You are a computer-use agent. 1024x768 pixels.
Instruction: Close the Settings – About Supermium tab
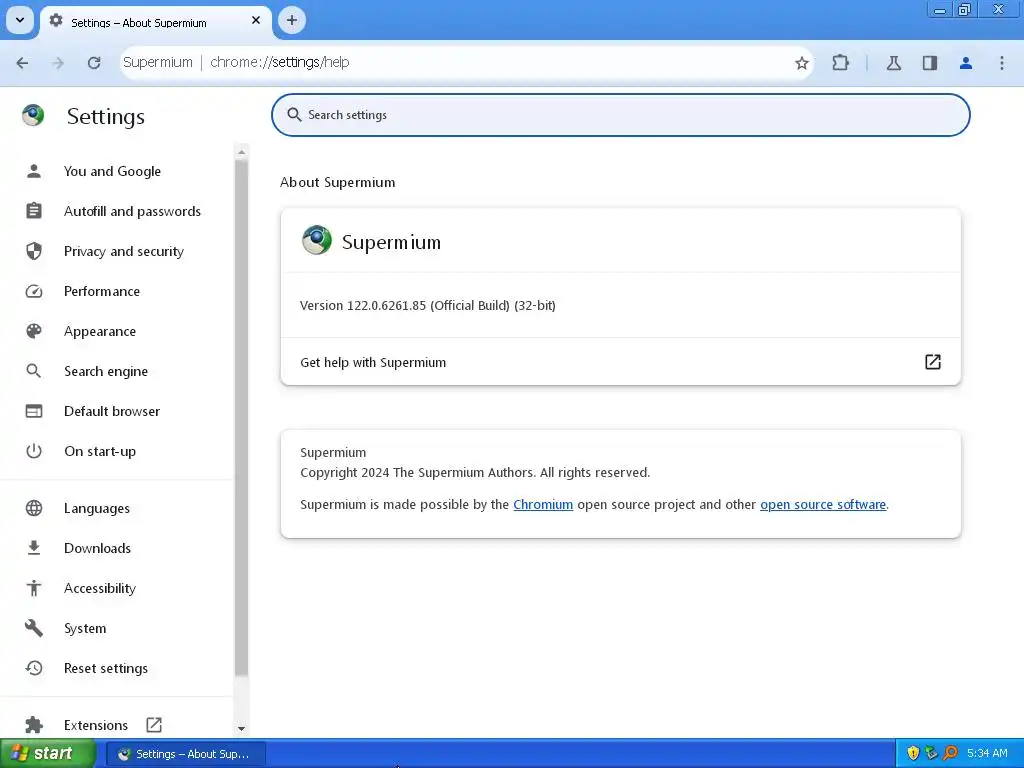(x=256, y=20)
